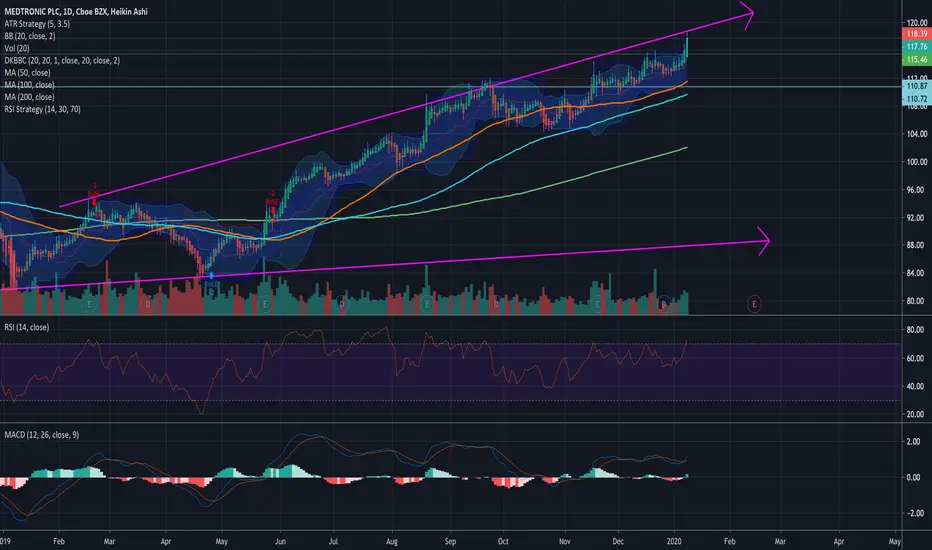Click the green 115.46 price label

(916, 59)
